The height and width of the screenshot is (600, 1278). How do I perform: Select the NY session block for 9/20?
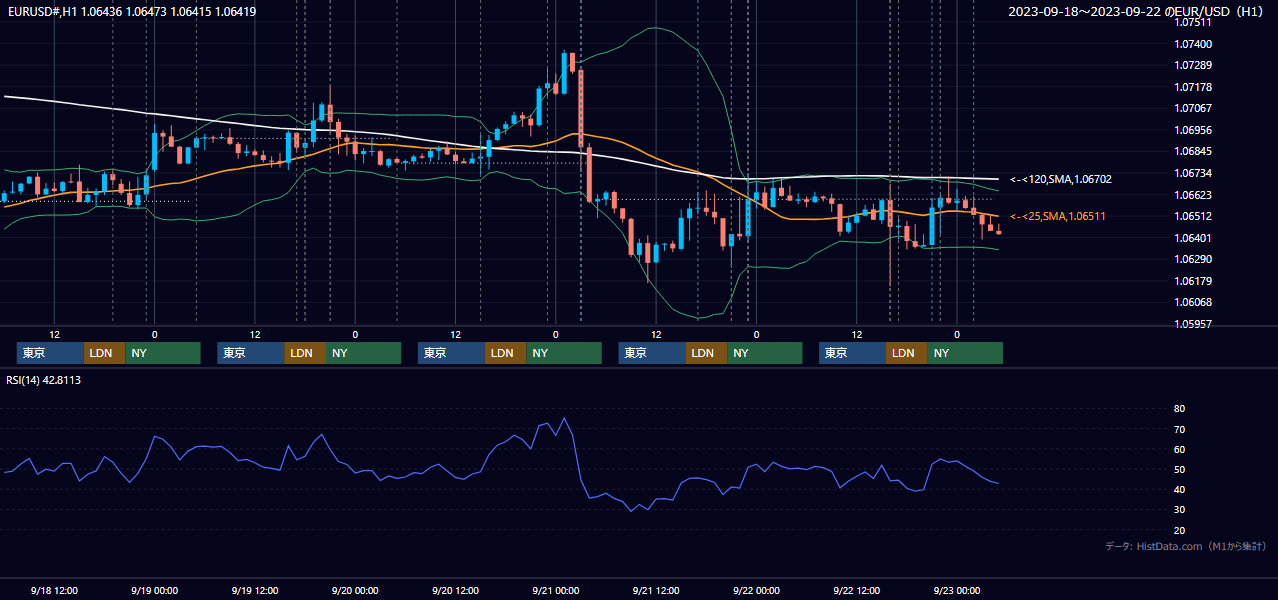point(563,353)
